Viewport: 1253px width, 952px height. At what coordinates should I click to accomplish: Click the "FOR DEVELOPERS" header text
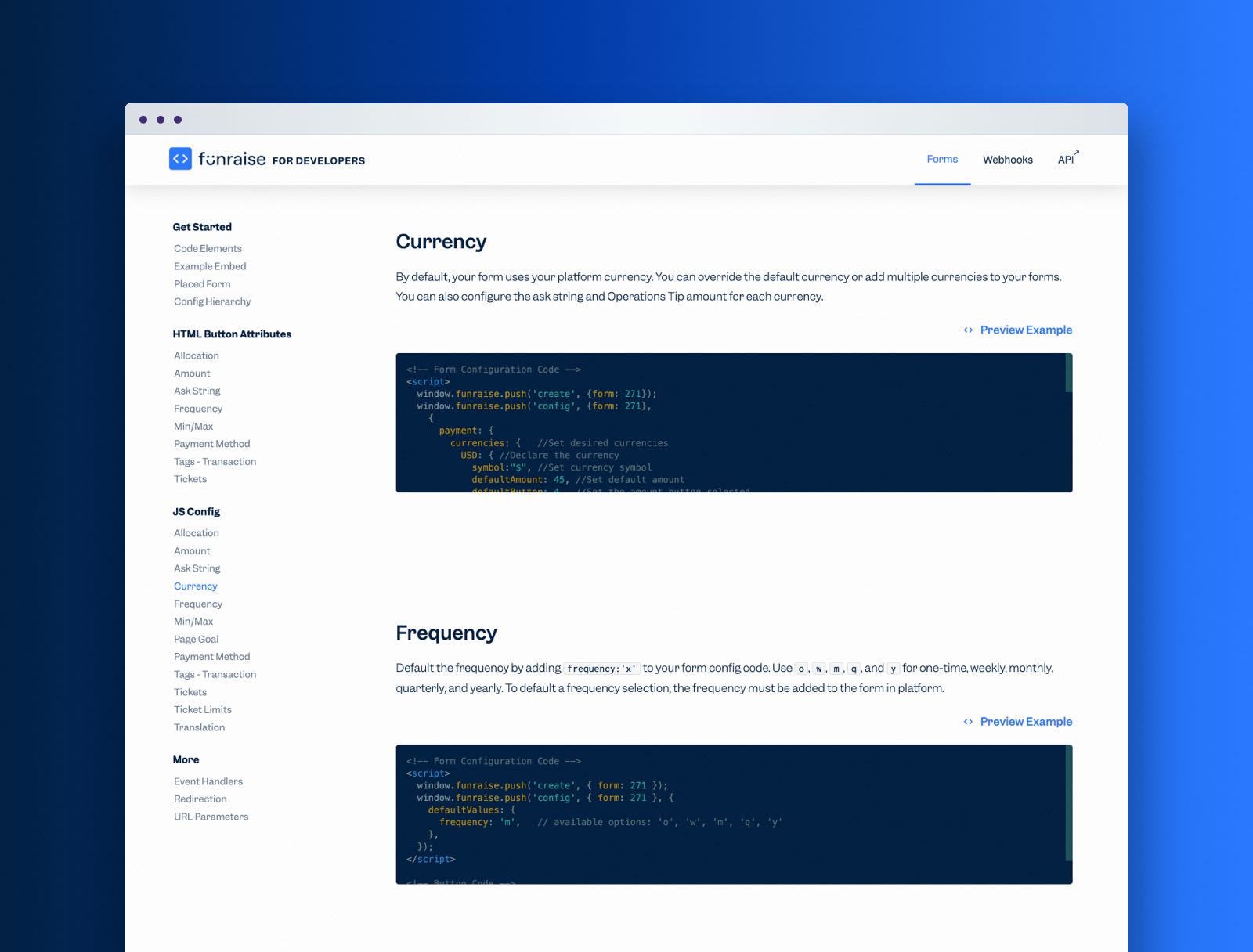(x=319, y=160)
